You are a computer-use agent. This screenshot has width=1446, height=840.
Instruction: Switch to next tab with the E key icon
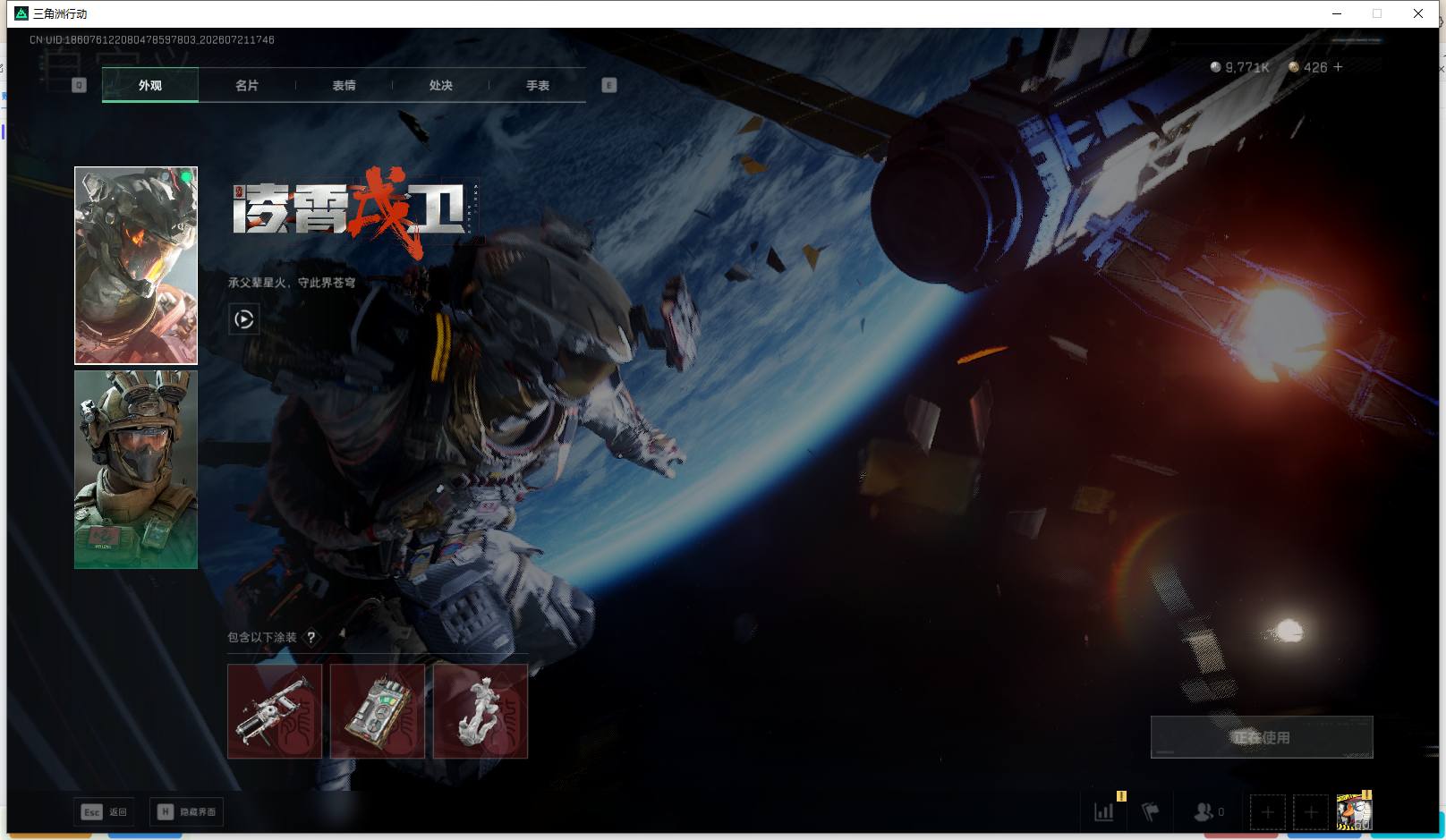pyautogui.click(x=609, y=85)
